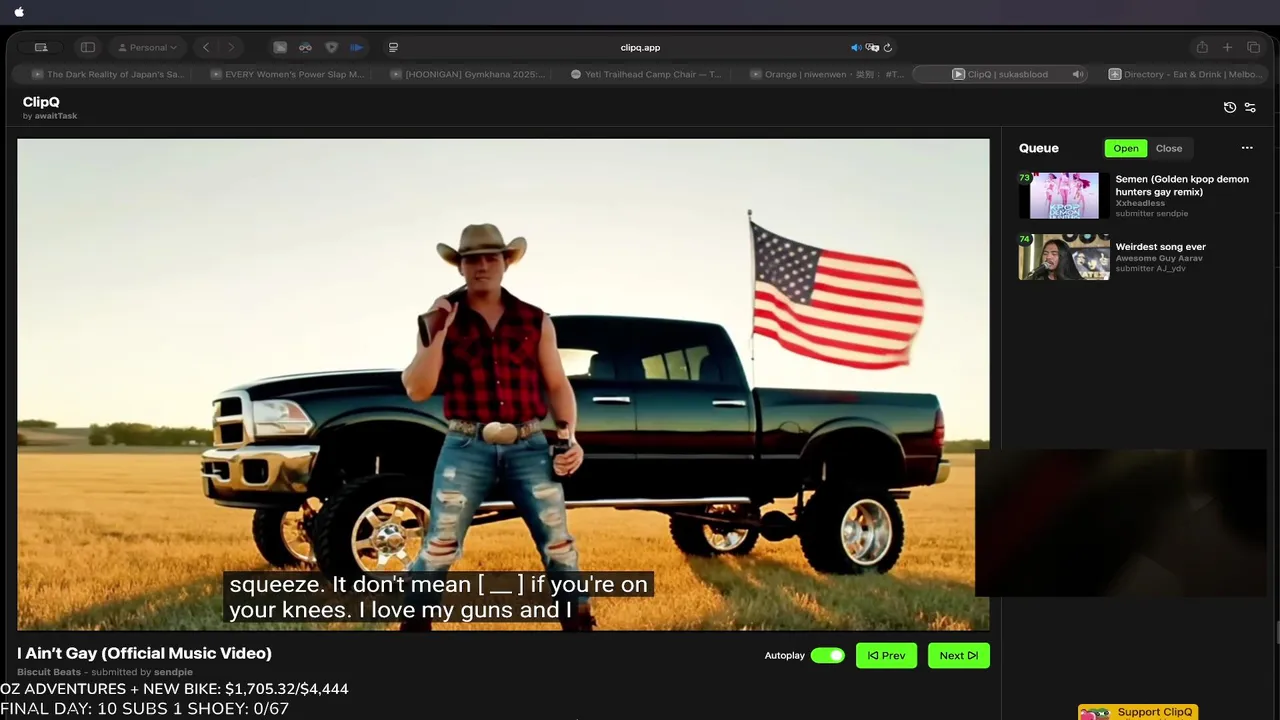Open the Personal profile dropdown

point(148,47)
